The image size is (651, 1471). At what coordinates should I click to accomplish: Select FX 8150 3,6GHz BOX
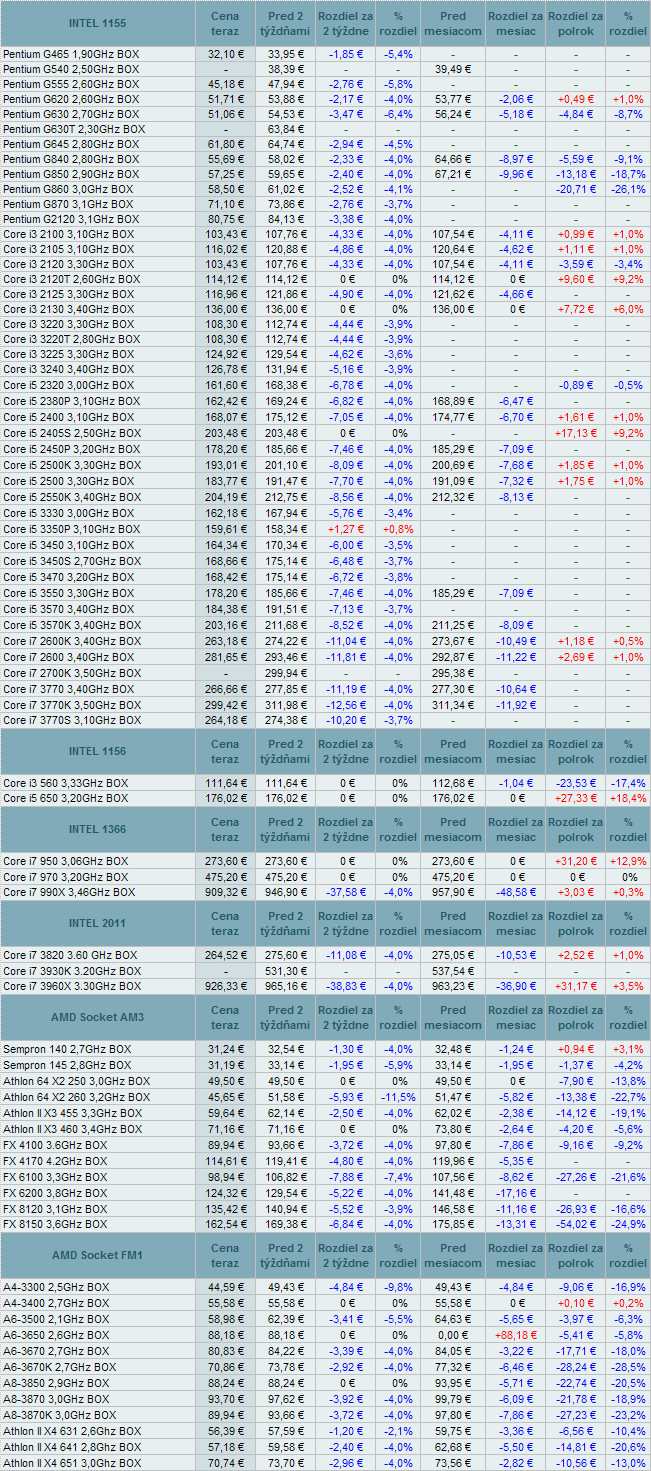click(x=56, y=1225)
